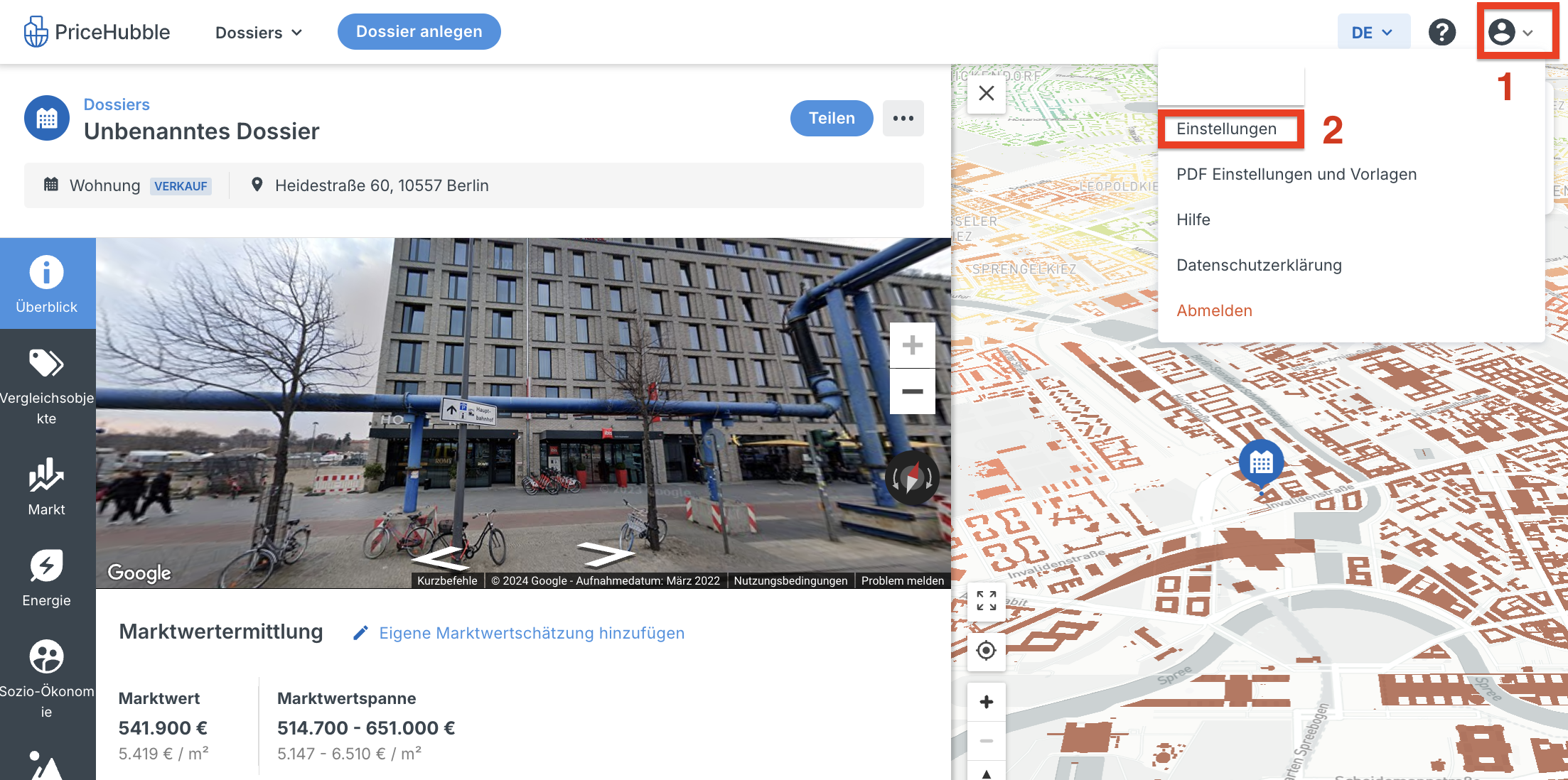Click the Kurzbefehle link
The image size is (1568, 780).
pyautogui.click(x=447, y=580)
